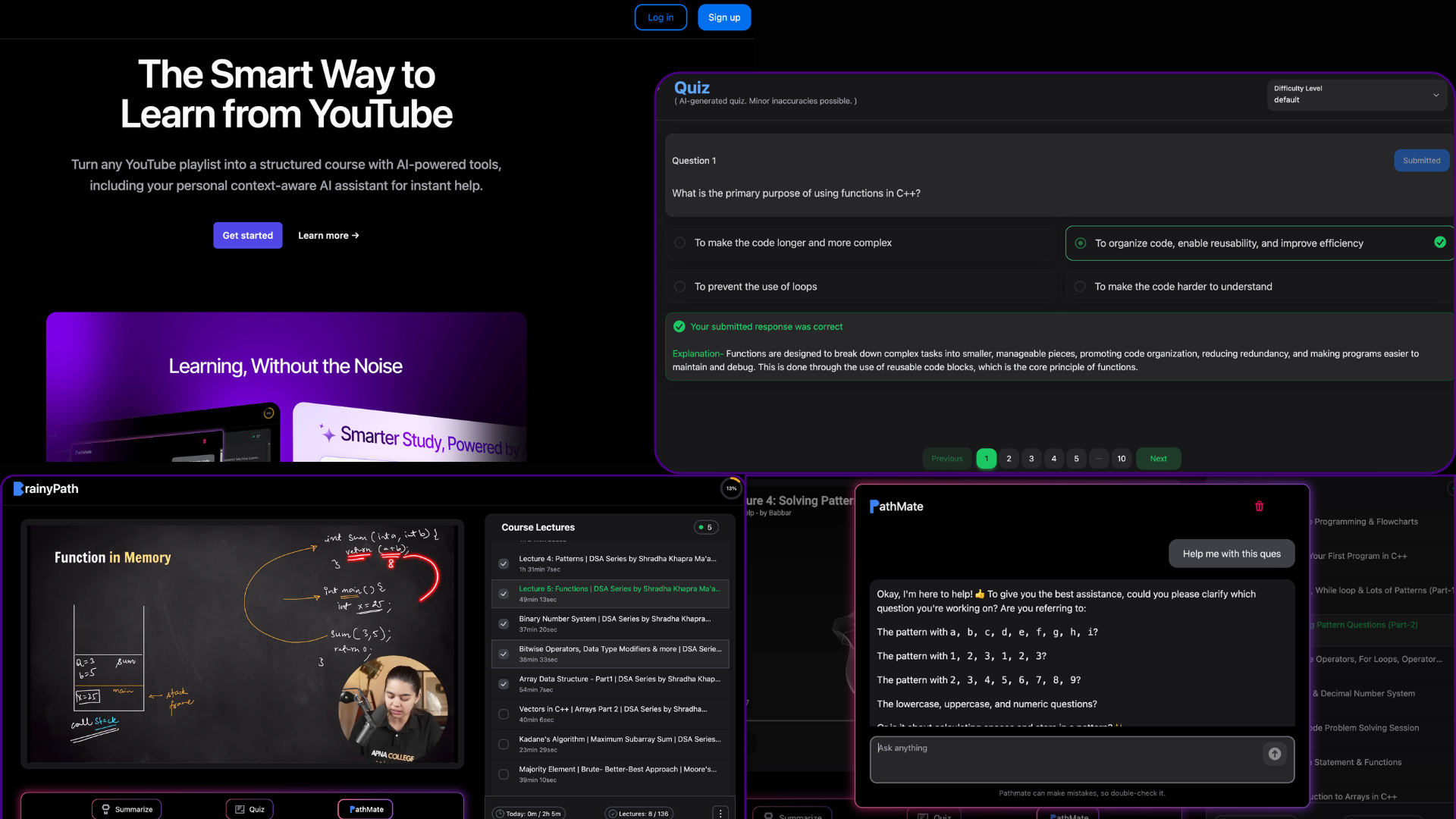Go to quiz page 5

coord(1076,459)
